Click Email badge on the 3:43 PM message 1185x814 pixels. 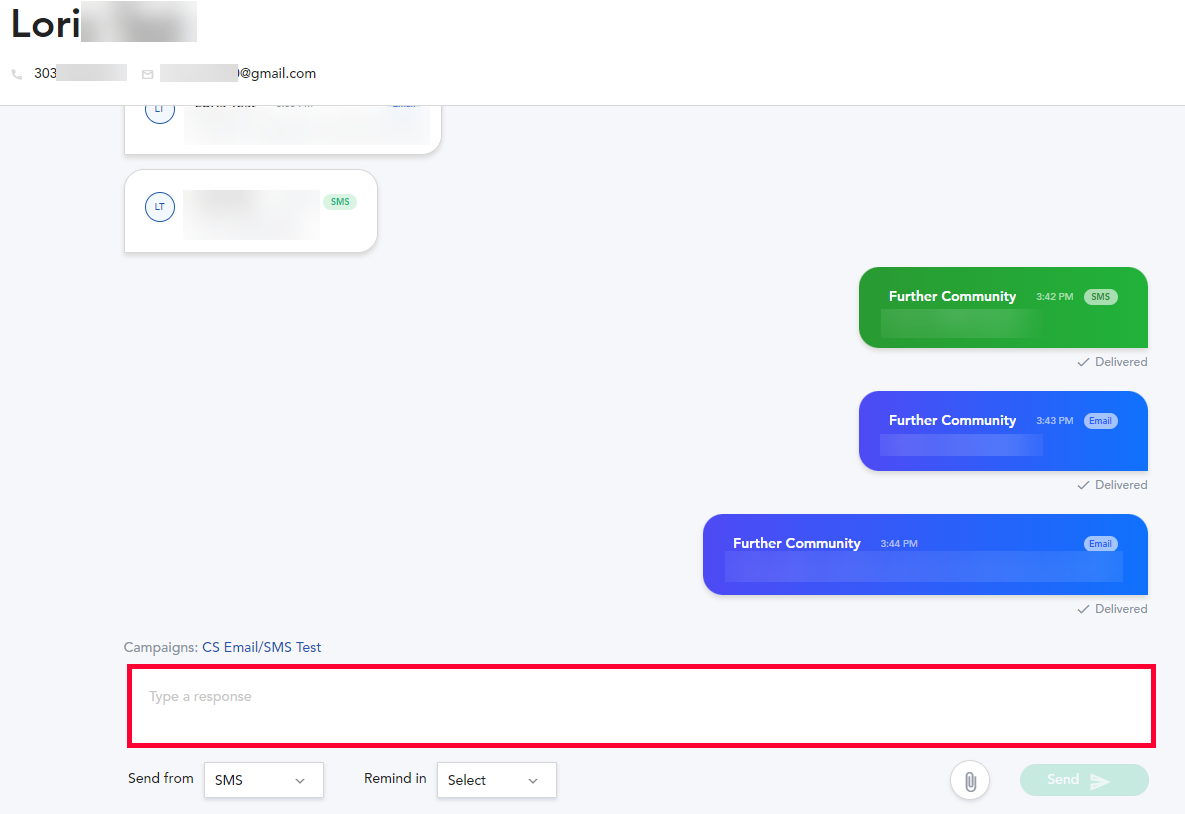pyautogui.click(x=1100, y=421)
